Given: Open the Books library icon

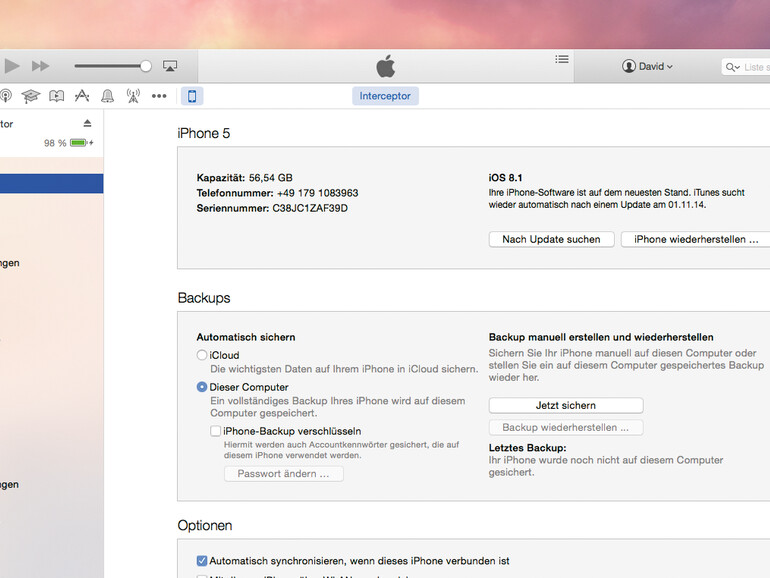Looking at the screenshot, I should coord(56,96).
